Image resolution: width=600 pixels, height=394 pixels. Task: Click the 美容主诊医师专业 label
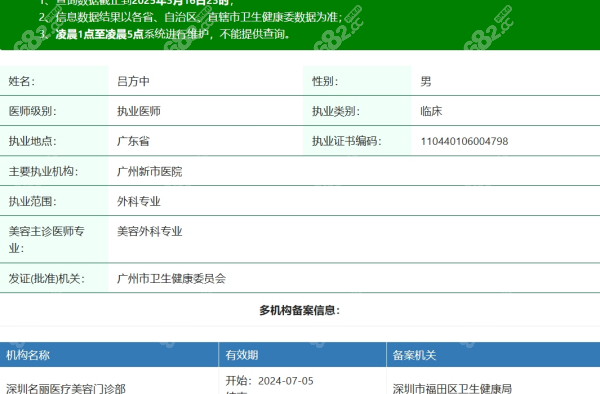click(x=46, y=239)
